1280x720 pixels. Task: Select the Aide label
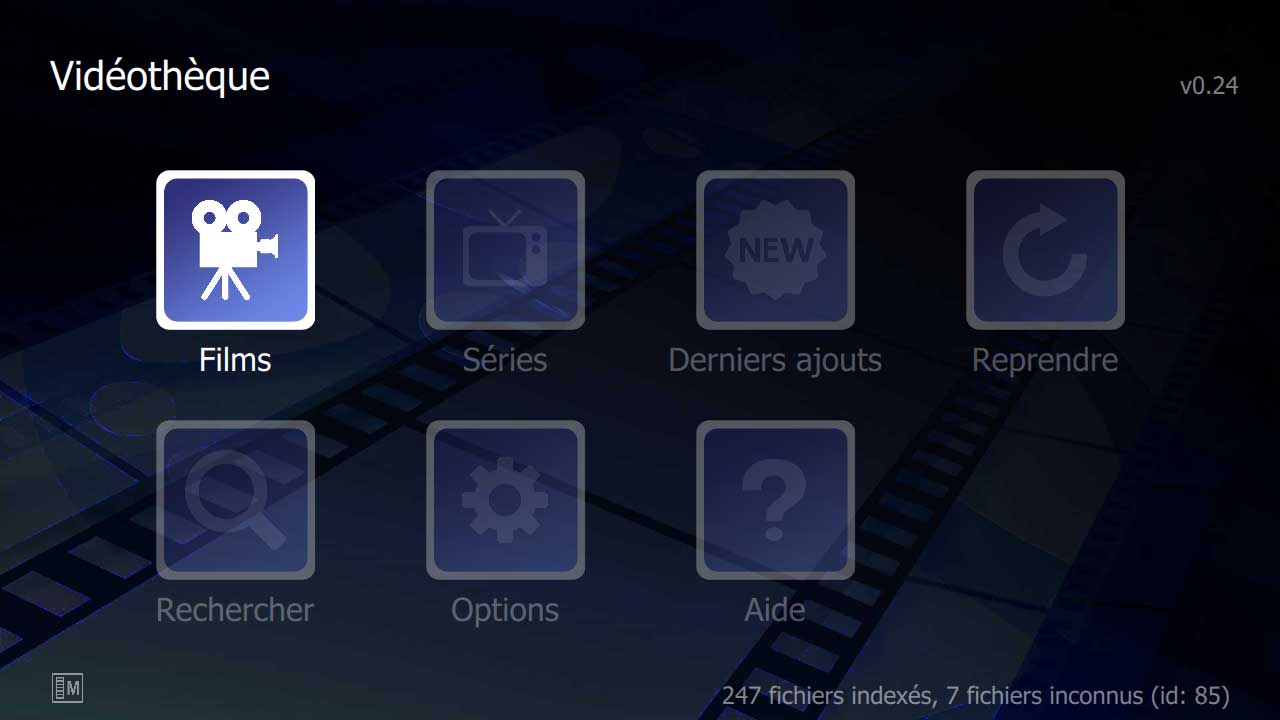click(775, 610)
